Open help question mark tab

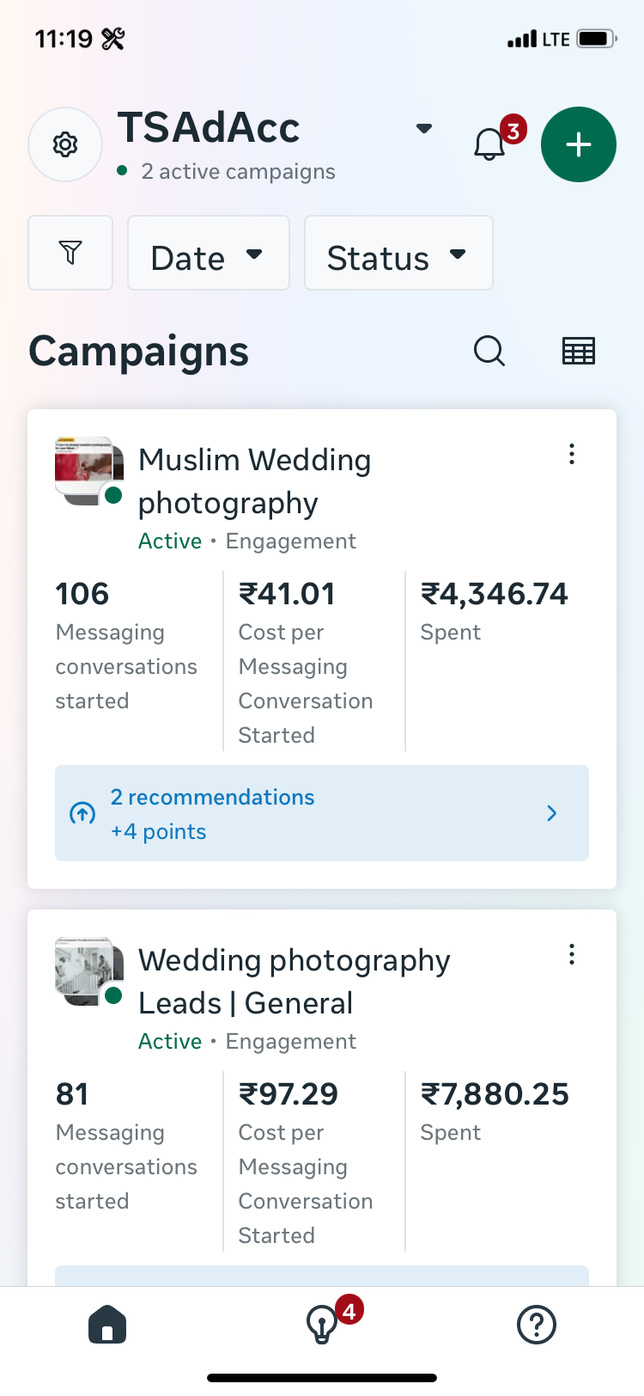point(536,1326)
